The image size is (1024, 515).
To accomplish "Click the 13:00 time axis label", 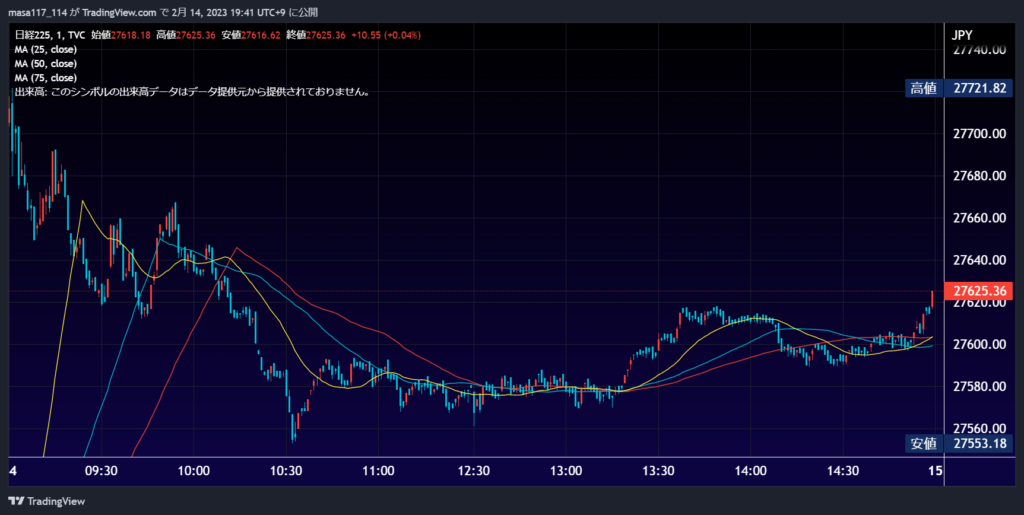I will (566, 471).
